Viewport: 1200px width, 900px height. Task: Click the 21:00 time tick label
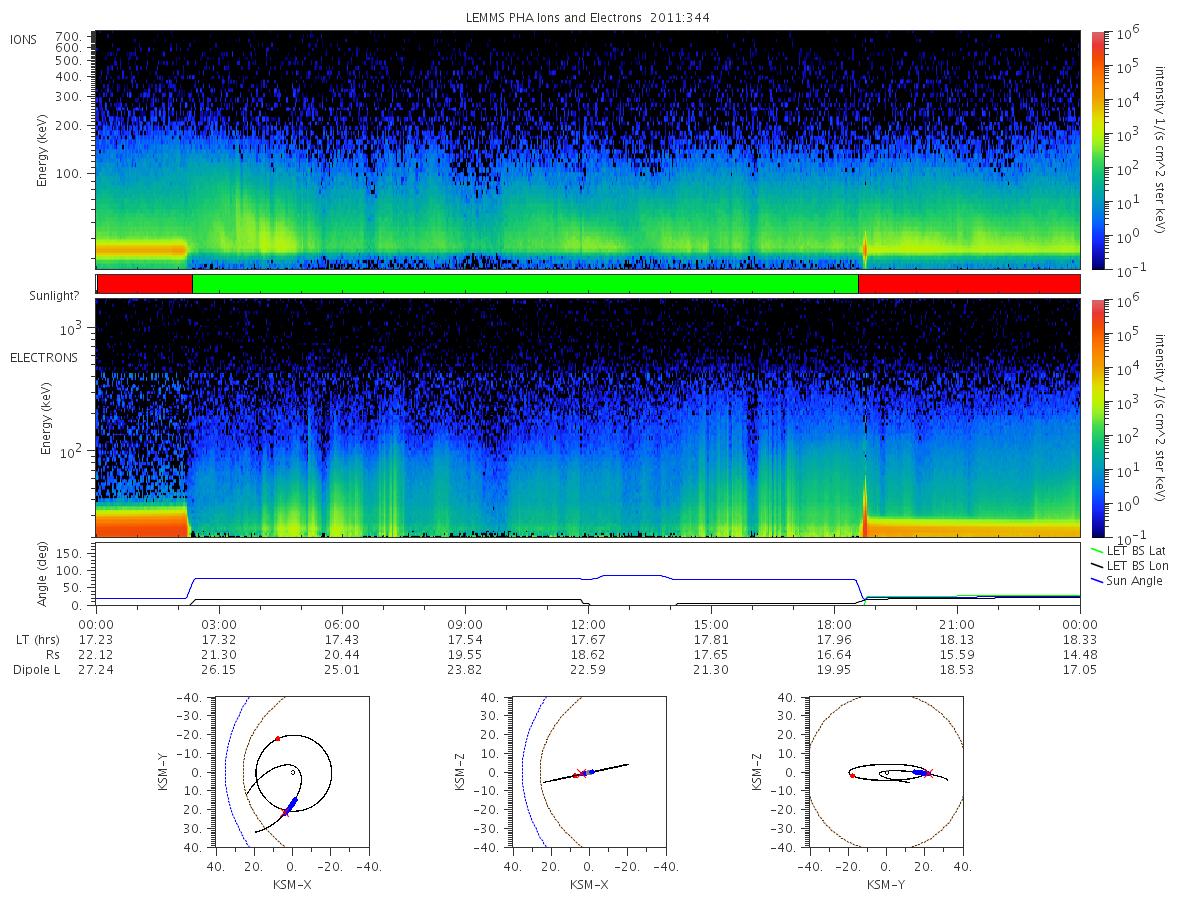coord(956,623)
